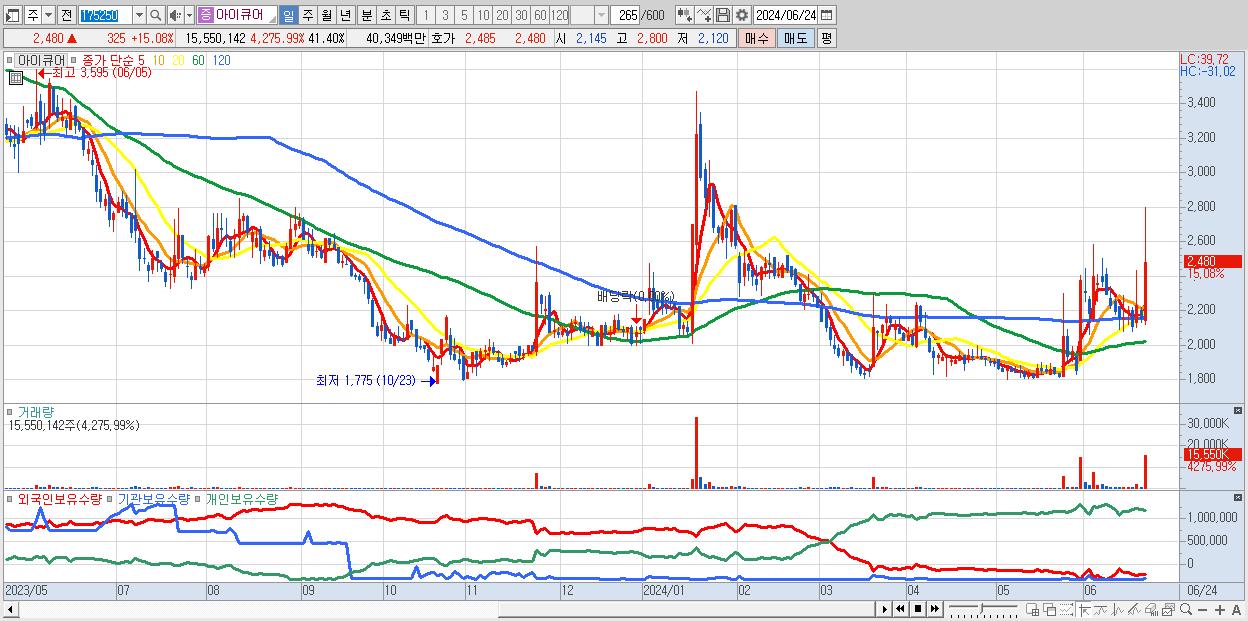
Task: Click the speaker sound icon
Action: 175,15
